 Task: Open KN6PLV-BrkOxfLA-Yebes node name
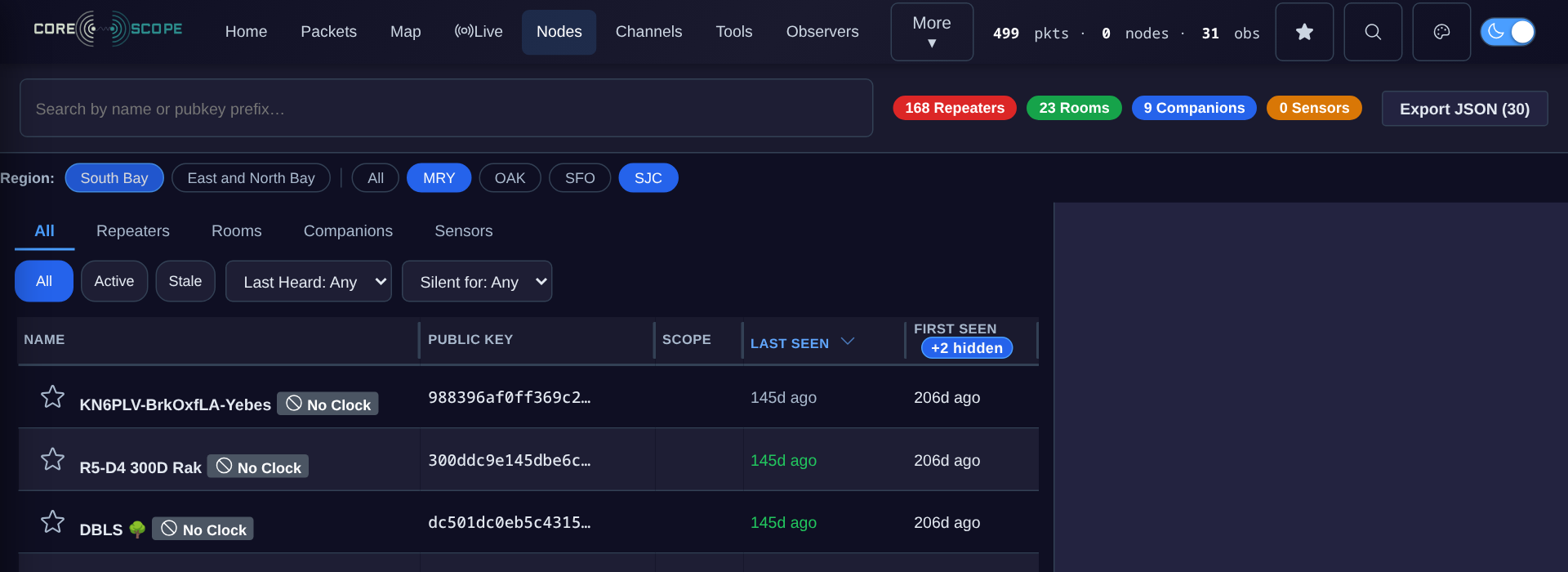click(x=175, y=404)
